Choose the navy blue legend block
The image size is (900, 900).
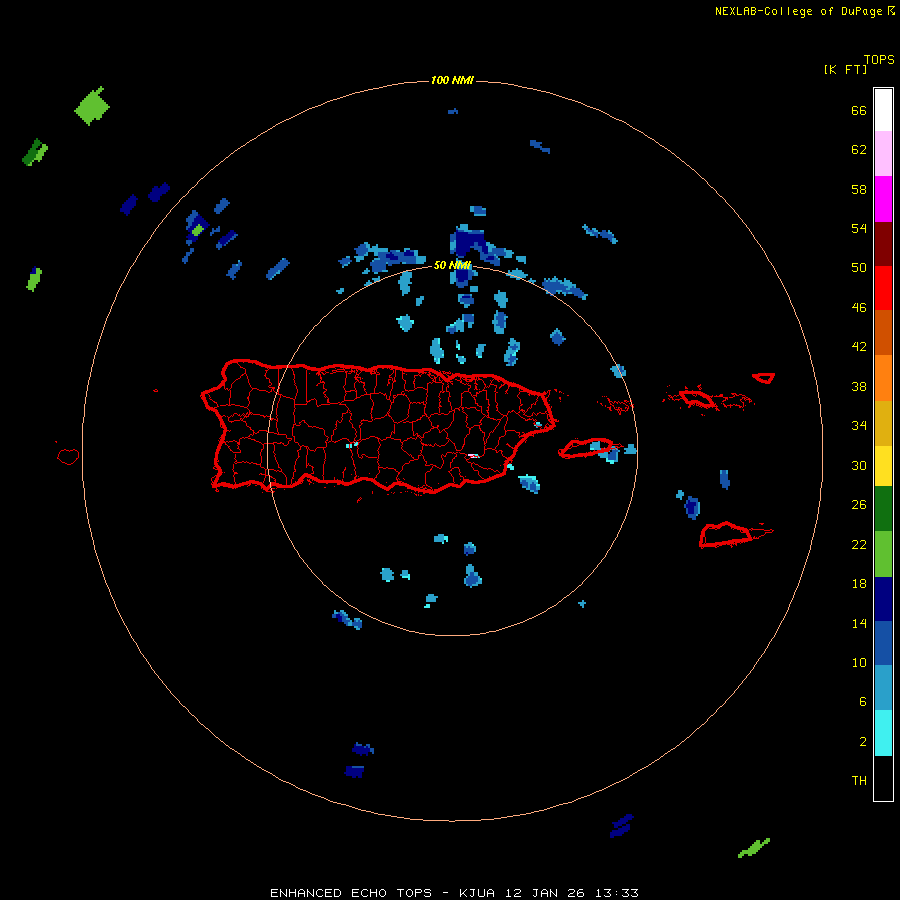click(883, 599)
